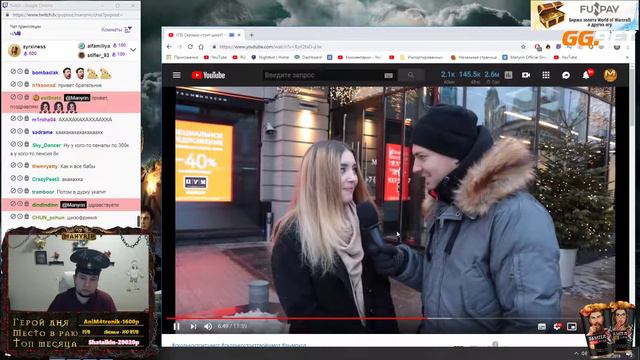This screenshot has width=640, height=360.
Task: Click the Twitch chat popout address bar
Action: (67, 15)
